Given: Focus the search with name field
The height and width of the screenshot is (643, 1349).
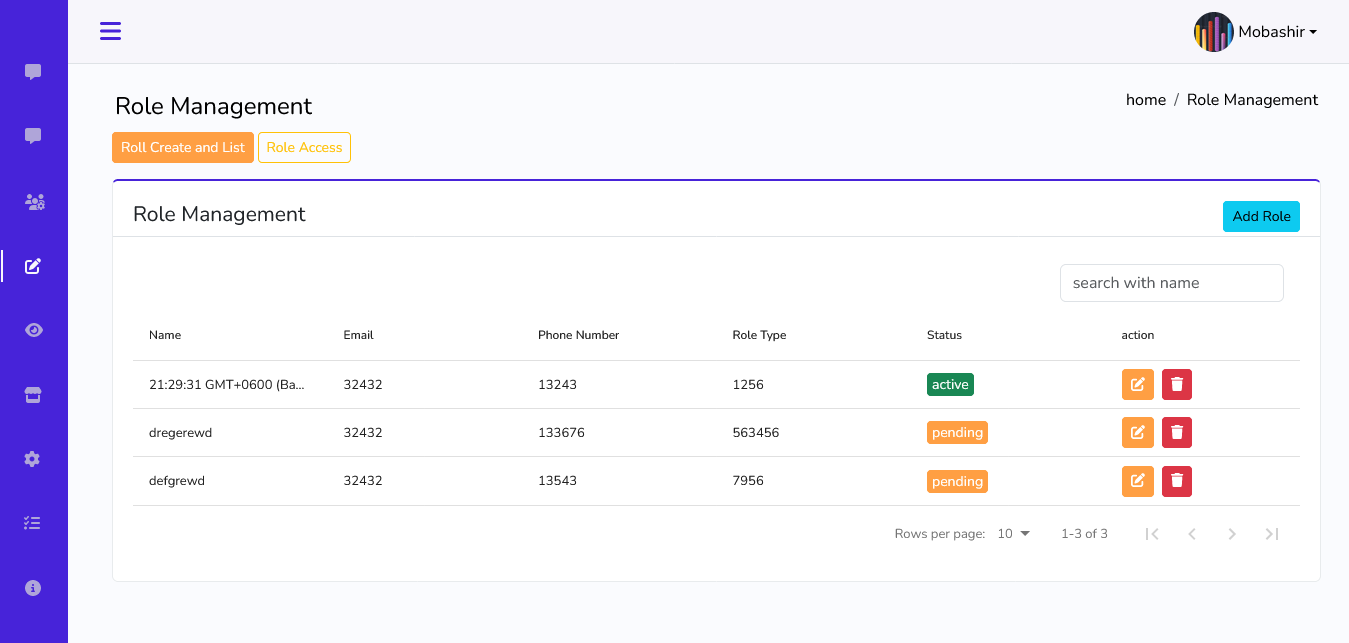Looking at the screenshot, I should coord(1171,283).
